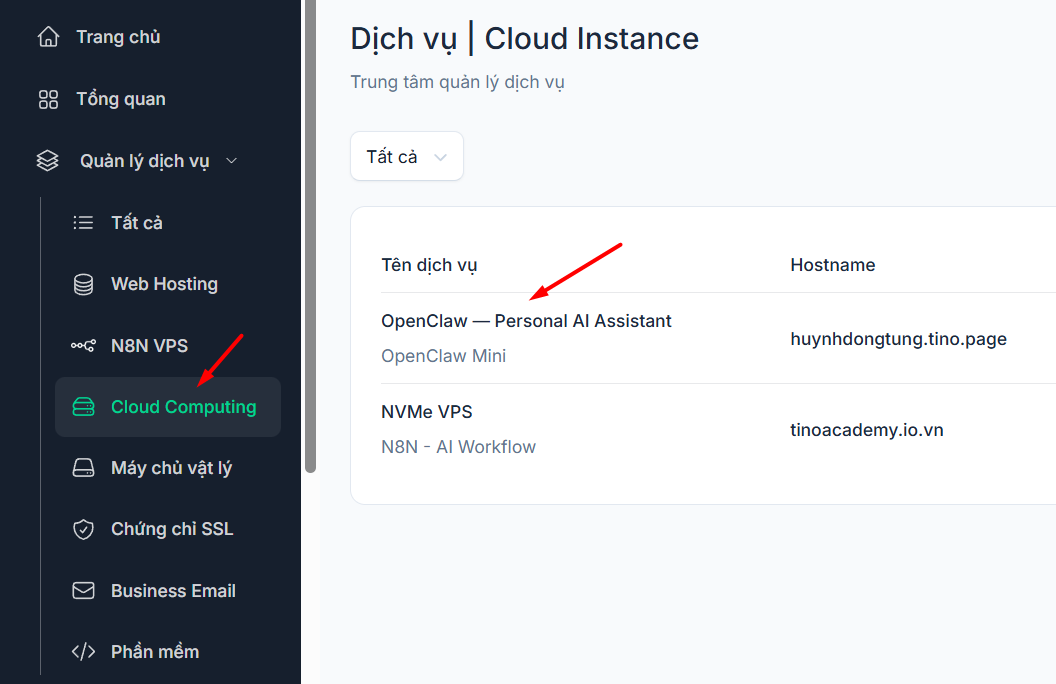Click the server icon beside Cloud Computing

(83, 407)
